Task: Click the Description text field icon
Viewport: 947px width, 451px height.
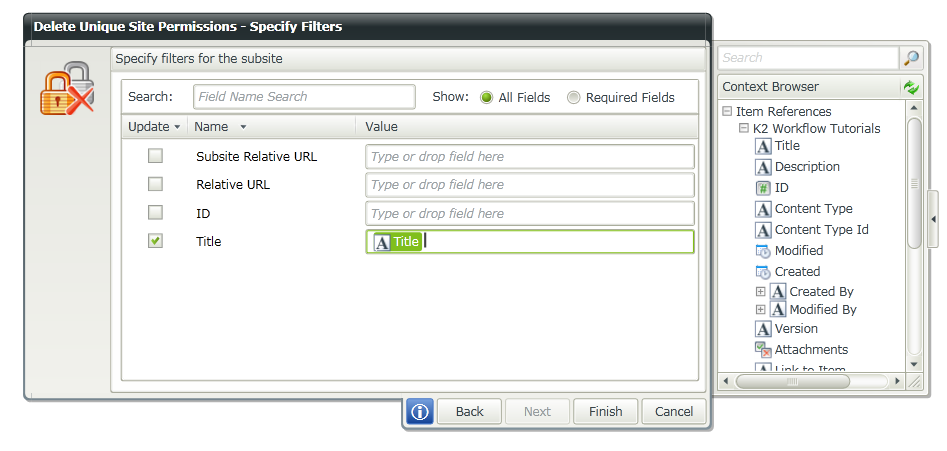Action: (x=763, y=167)
